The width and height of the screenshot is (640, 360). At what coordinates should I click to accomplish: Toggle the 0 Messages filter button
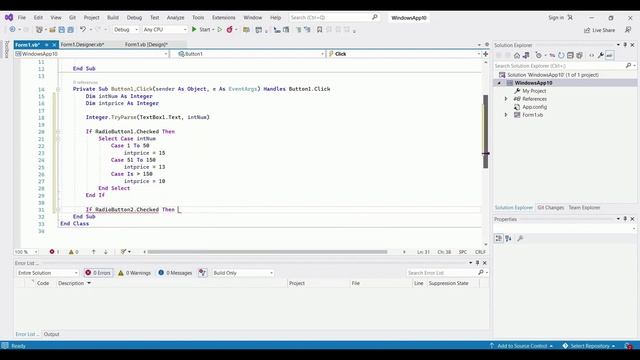click(x=175, y=273)
